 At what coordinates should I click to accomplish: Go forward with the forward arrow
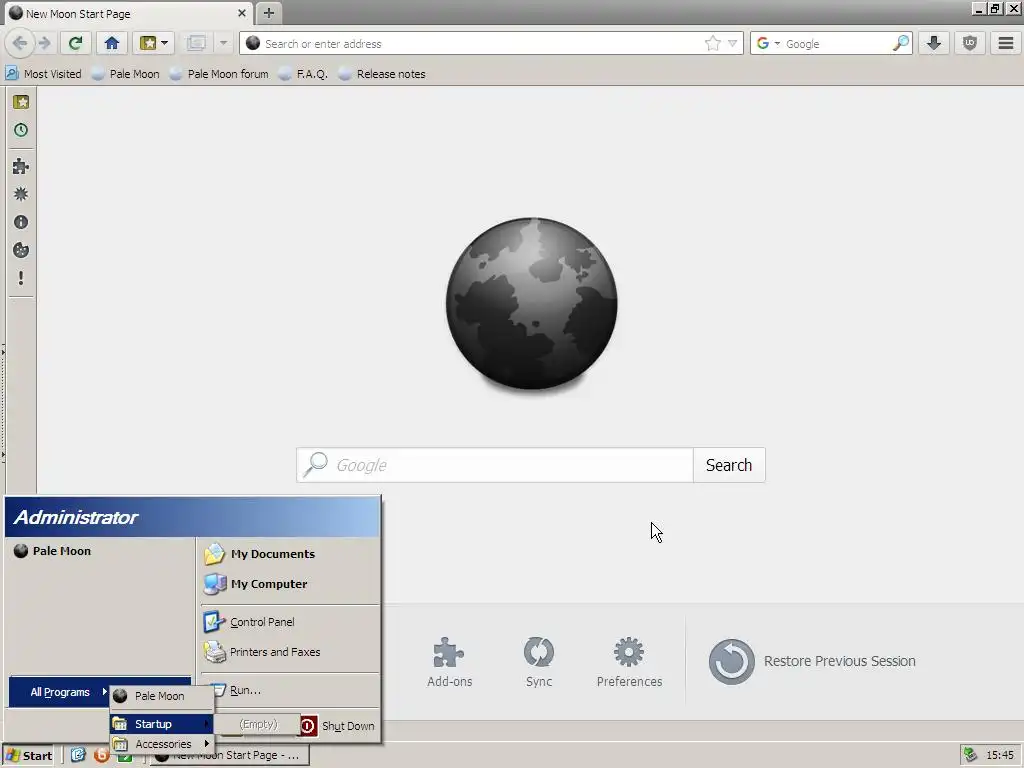point(44,44)
